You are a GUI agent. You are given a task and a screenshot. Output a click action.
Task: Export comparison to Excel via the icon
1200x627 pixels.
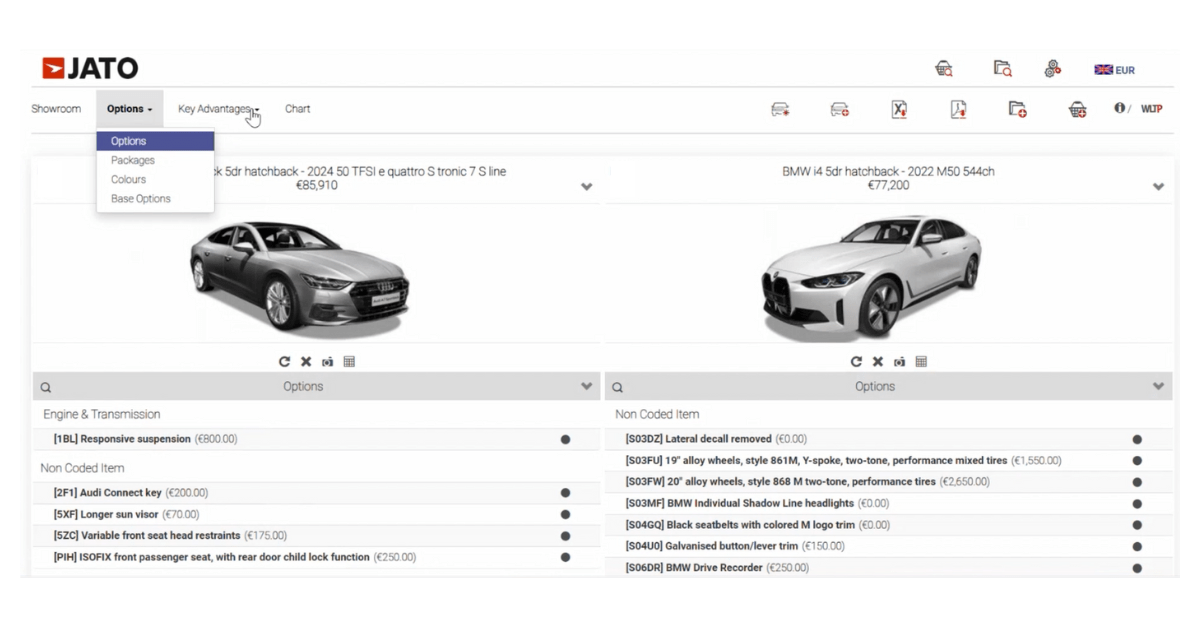pos(898,110)
